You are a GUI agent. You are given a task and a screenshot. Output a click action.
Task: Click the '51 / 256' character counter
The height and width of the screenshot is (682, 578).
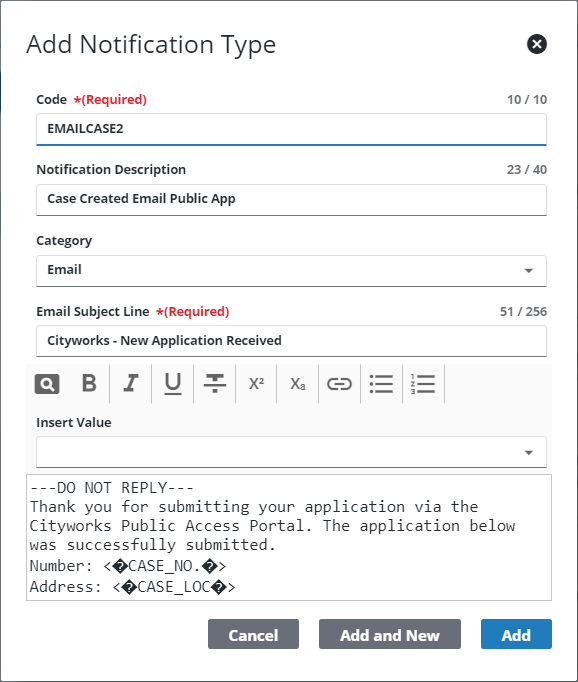523,311
